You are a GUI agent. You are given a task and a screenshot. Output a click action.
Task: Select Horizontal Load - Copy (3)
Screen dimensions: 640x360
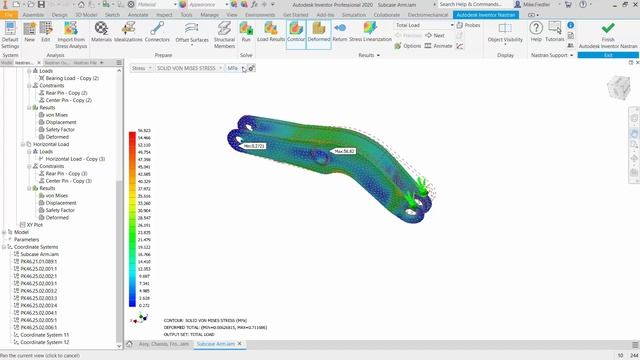pos(75,159)
